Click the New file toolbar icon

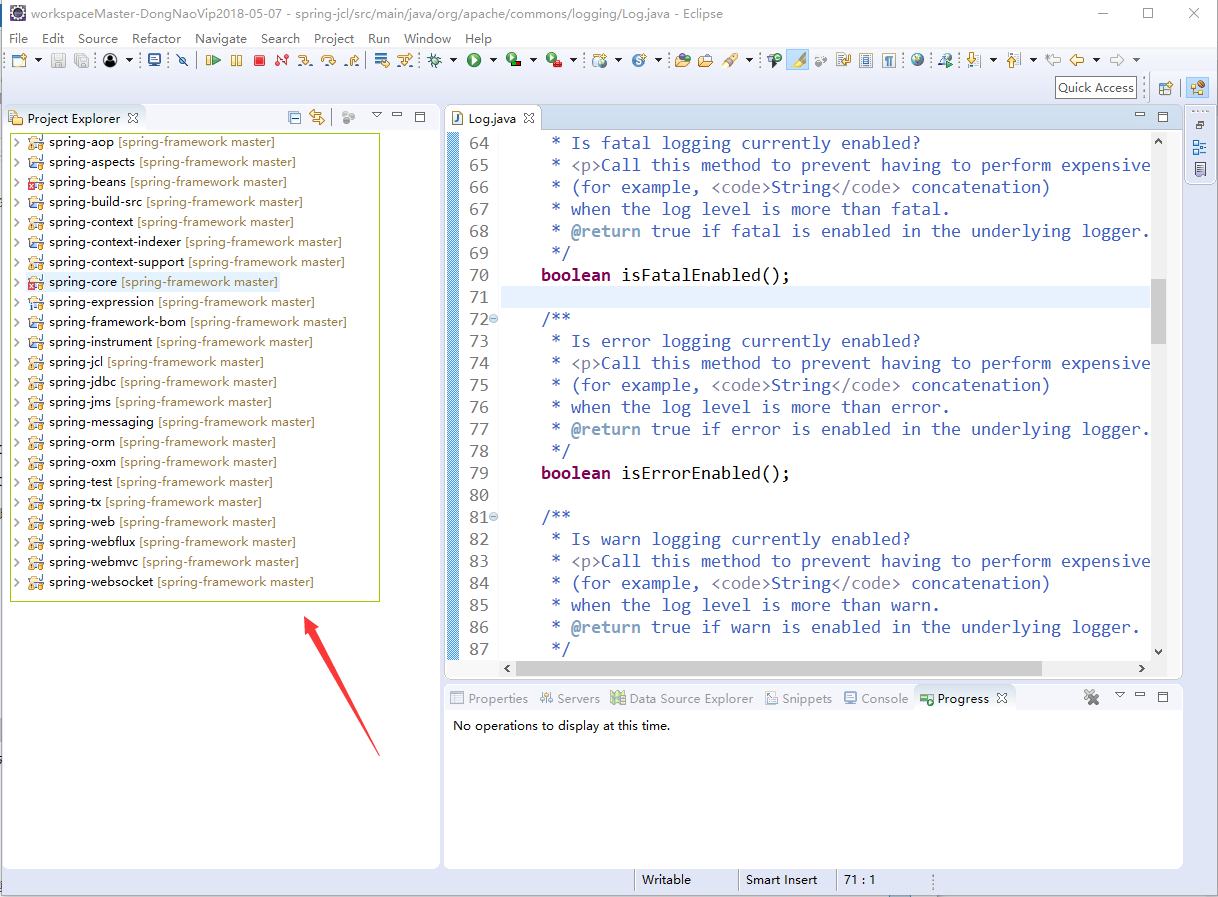click(19, 60)
